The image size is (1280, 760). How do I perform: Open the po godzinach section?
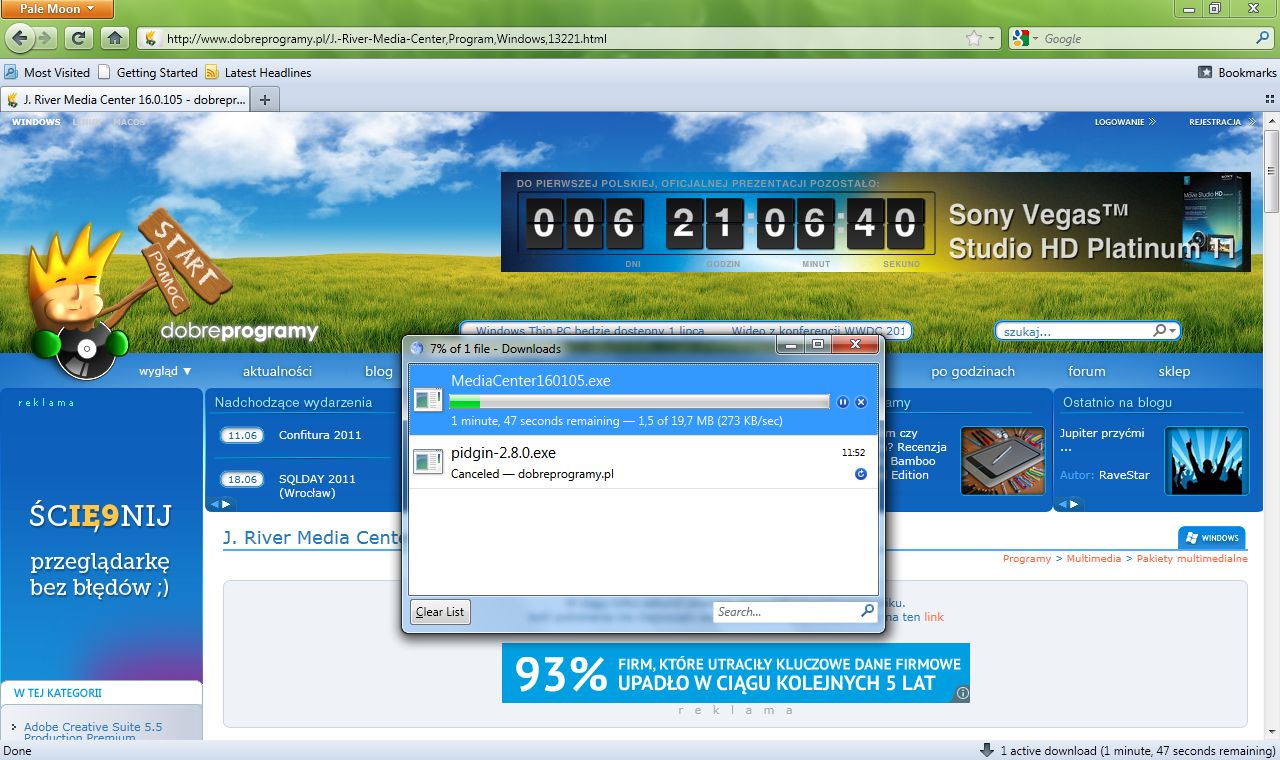(x=973, y=371)
